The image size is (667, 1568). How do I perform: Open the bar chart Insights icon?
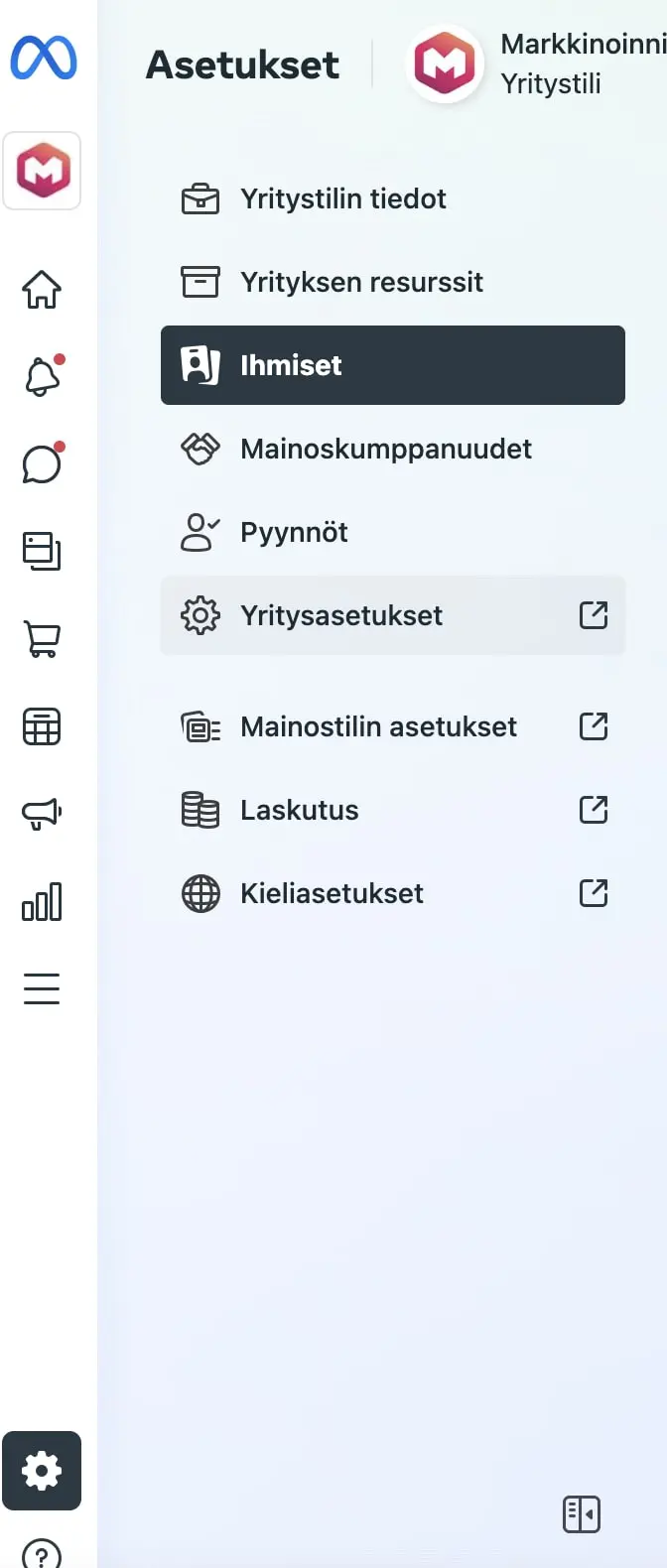click(x=42, y=901)
